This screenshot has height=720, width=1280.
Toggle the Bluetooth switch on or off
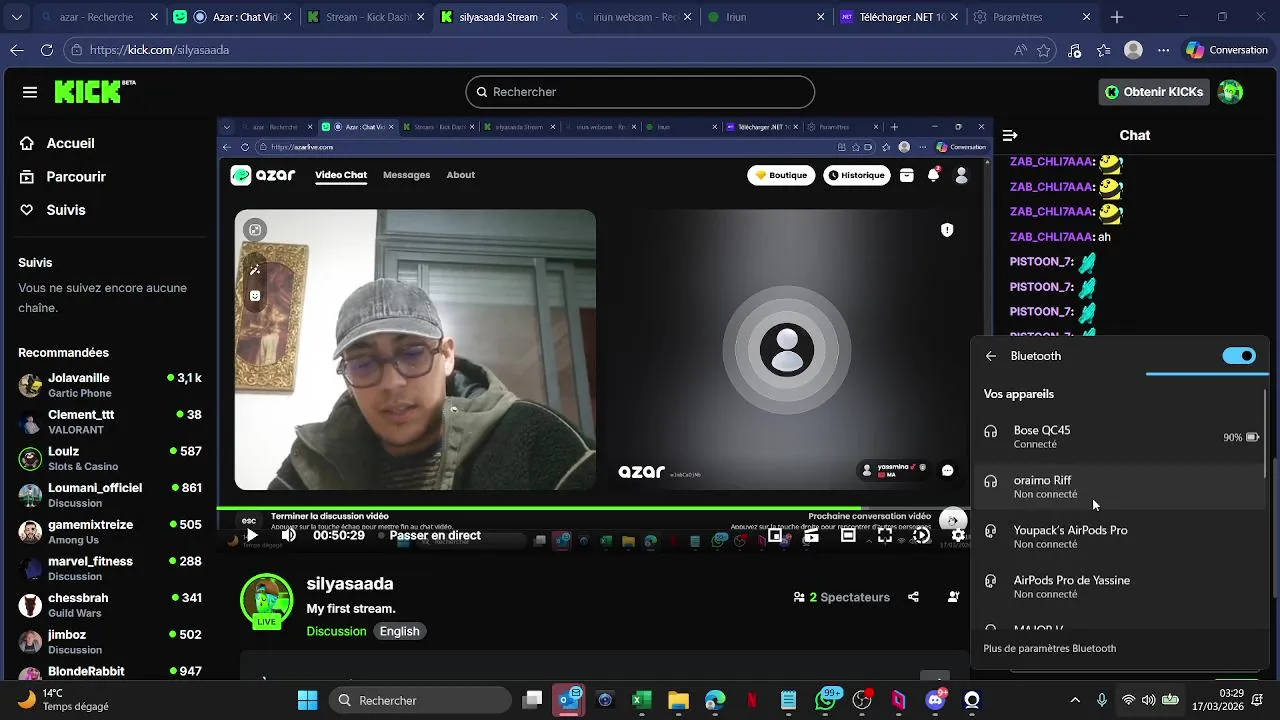coord(1239,356)
